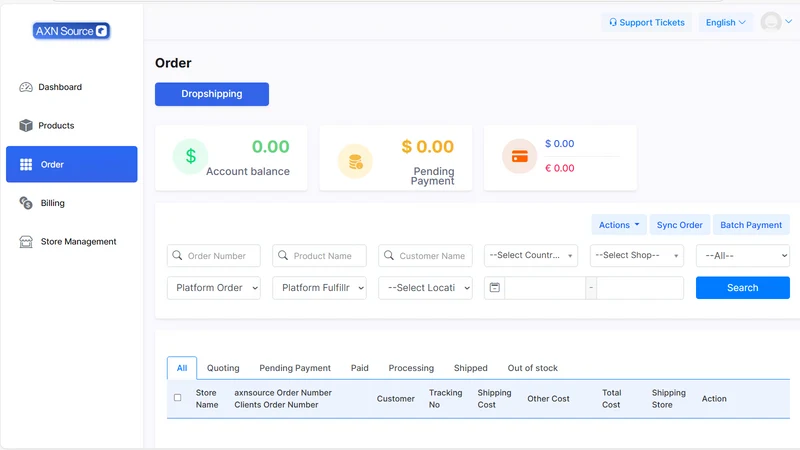Screen dimensions: 800x450
Task: Click the orange credit card icon
Action: pyautogui.click(x=519, y=156)
